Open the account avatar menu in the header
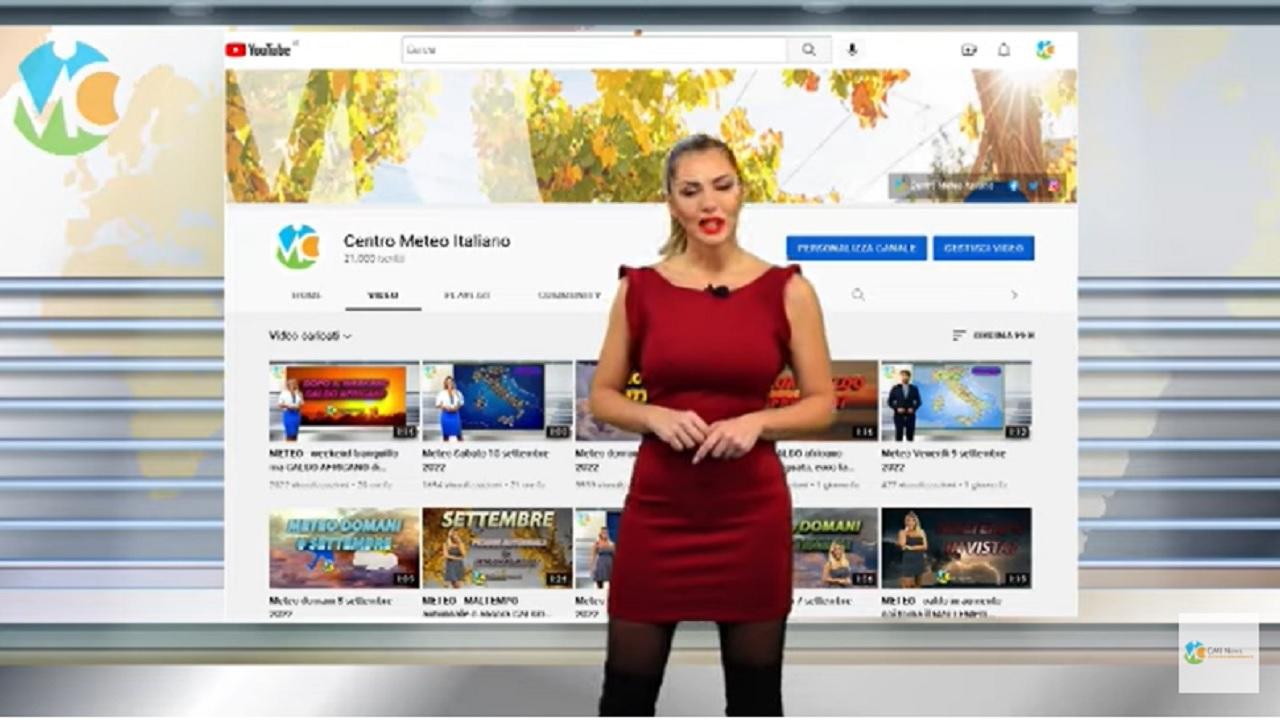Screen dimensions: 1280x720 [1045, 50]
